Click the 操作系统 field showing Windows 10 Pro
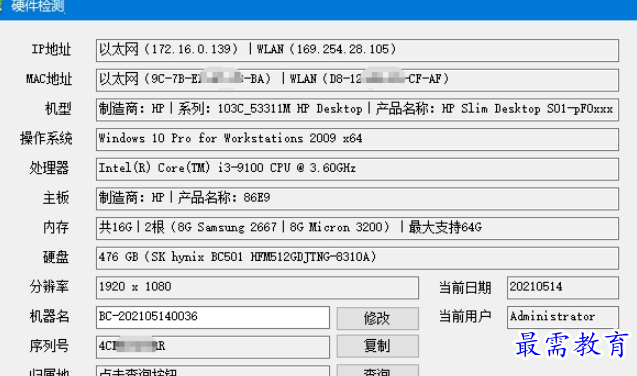Image resolution: width=637 pixels, height=376 pixels. [x=357, y=139]
